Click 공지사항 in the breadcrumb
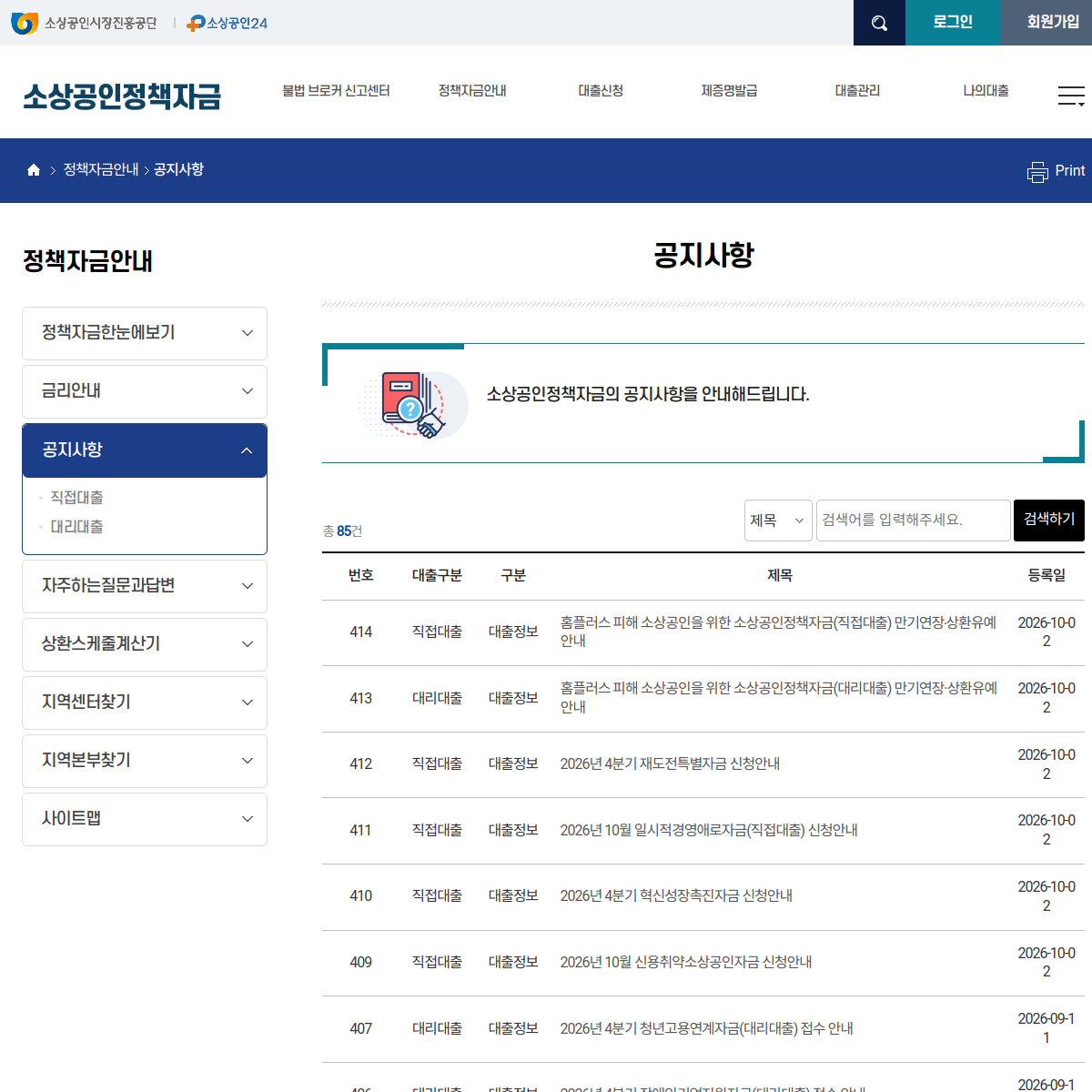 [178, 170]
